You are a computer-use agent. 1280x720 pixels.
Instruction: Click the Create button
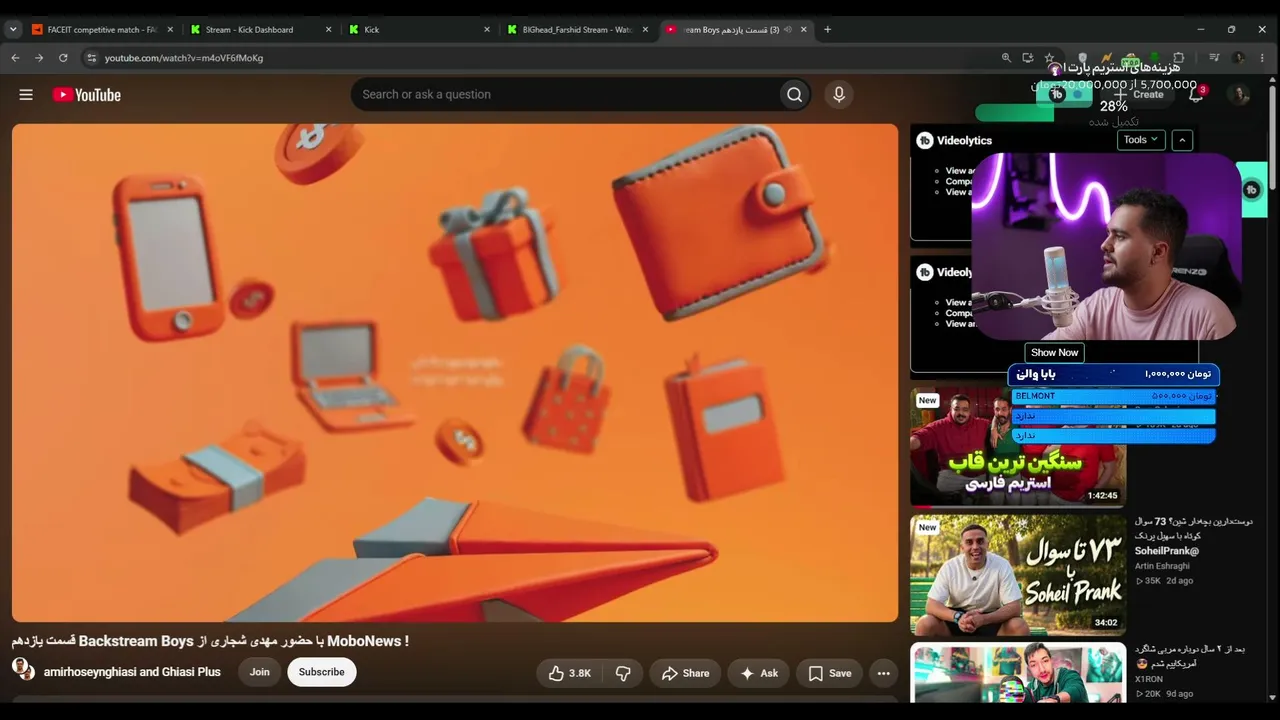click(x=1140, y=95)
